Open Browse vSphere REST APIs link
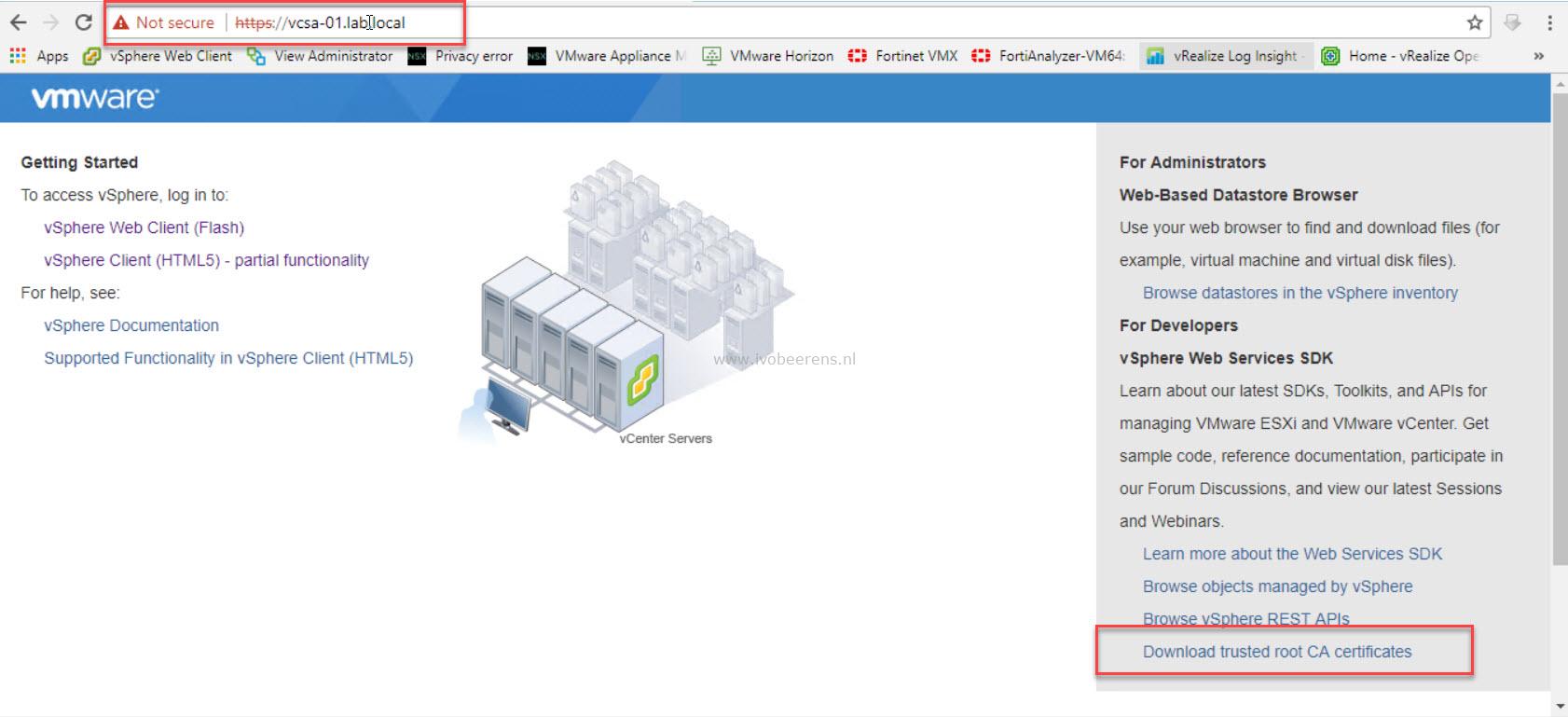1568x717 pixels. tap(1245, 619)
